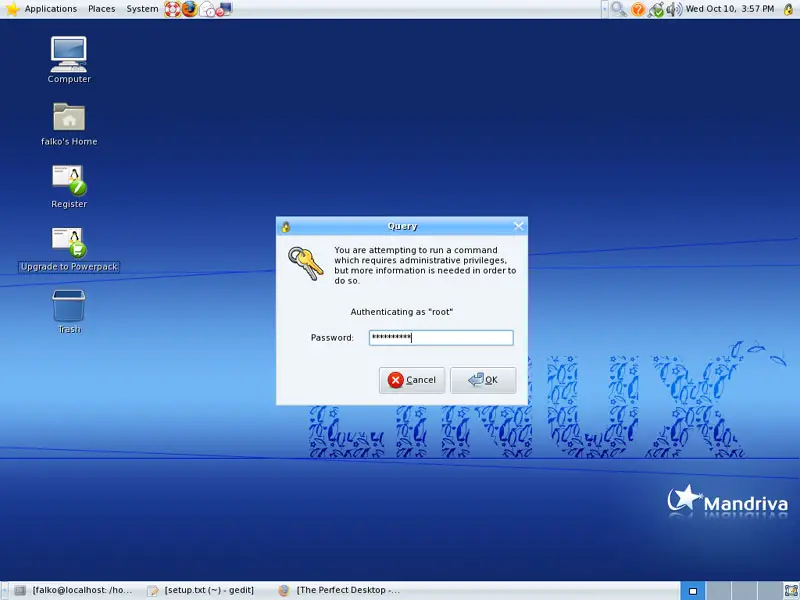Open the Register desktop icon
Image resolution: width=800 pixels, height=600 pixels.
coord(69,187)
